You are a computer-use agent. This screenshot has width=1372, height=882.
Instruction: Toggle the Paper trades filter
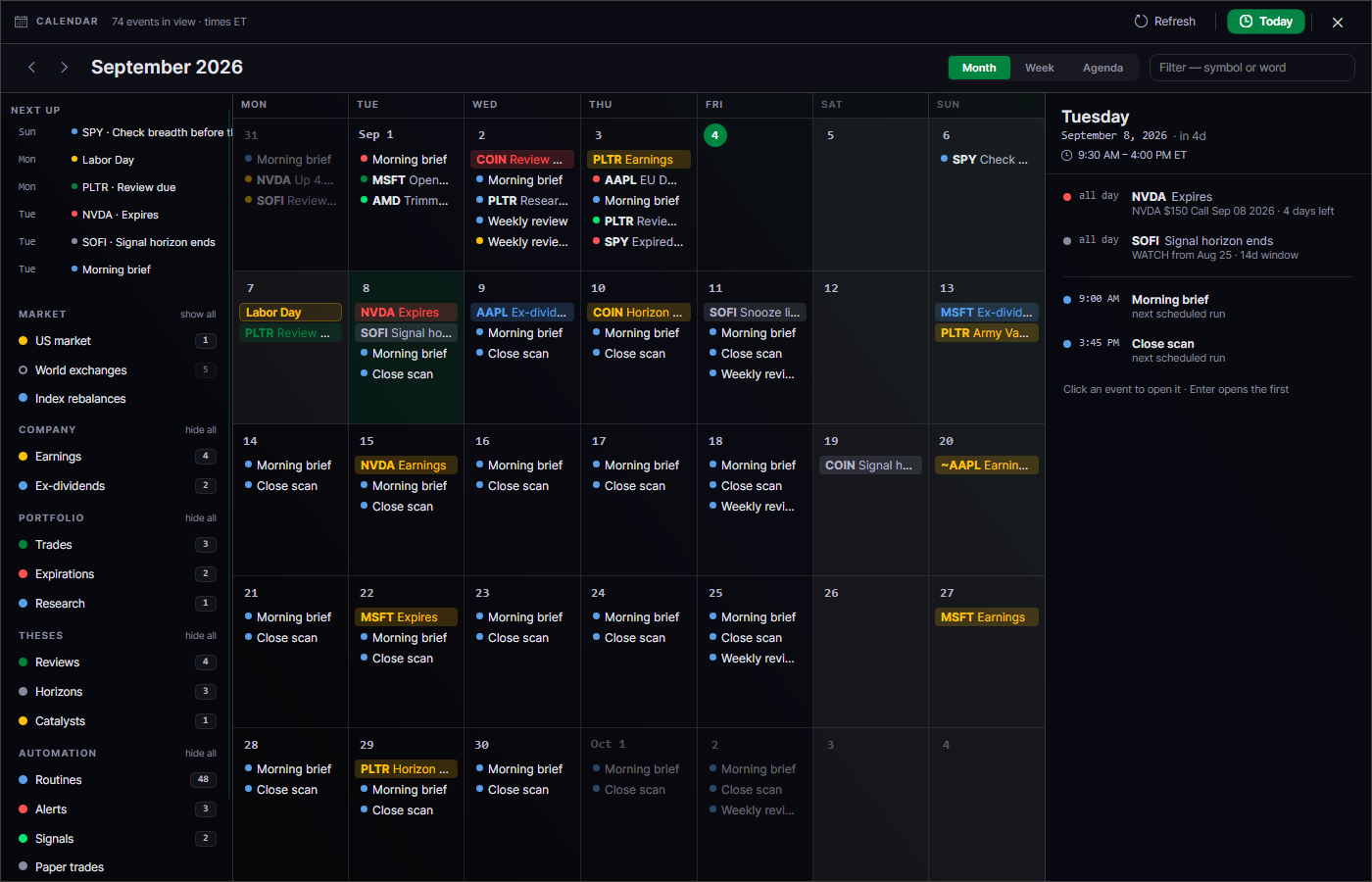117,867
